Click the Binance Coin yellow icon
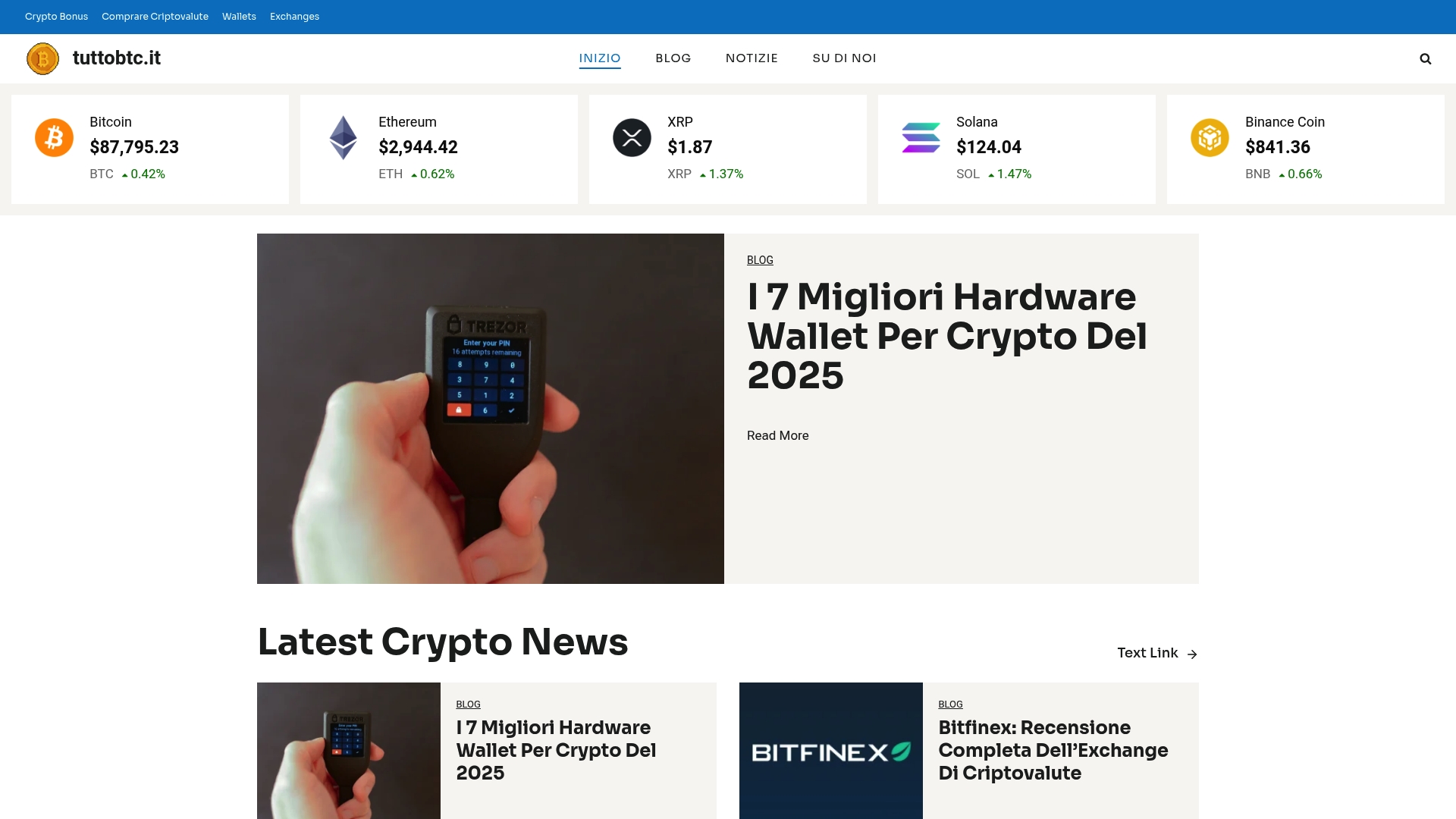The width and height of the screenshot is (1456, 819). pyautogui.click(x=1210, y=137)
